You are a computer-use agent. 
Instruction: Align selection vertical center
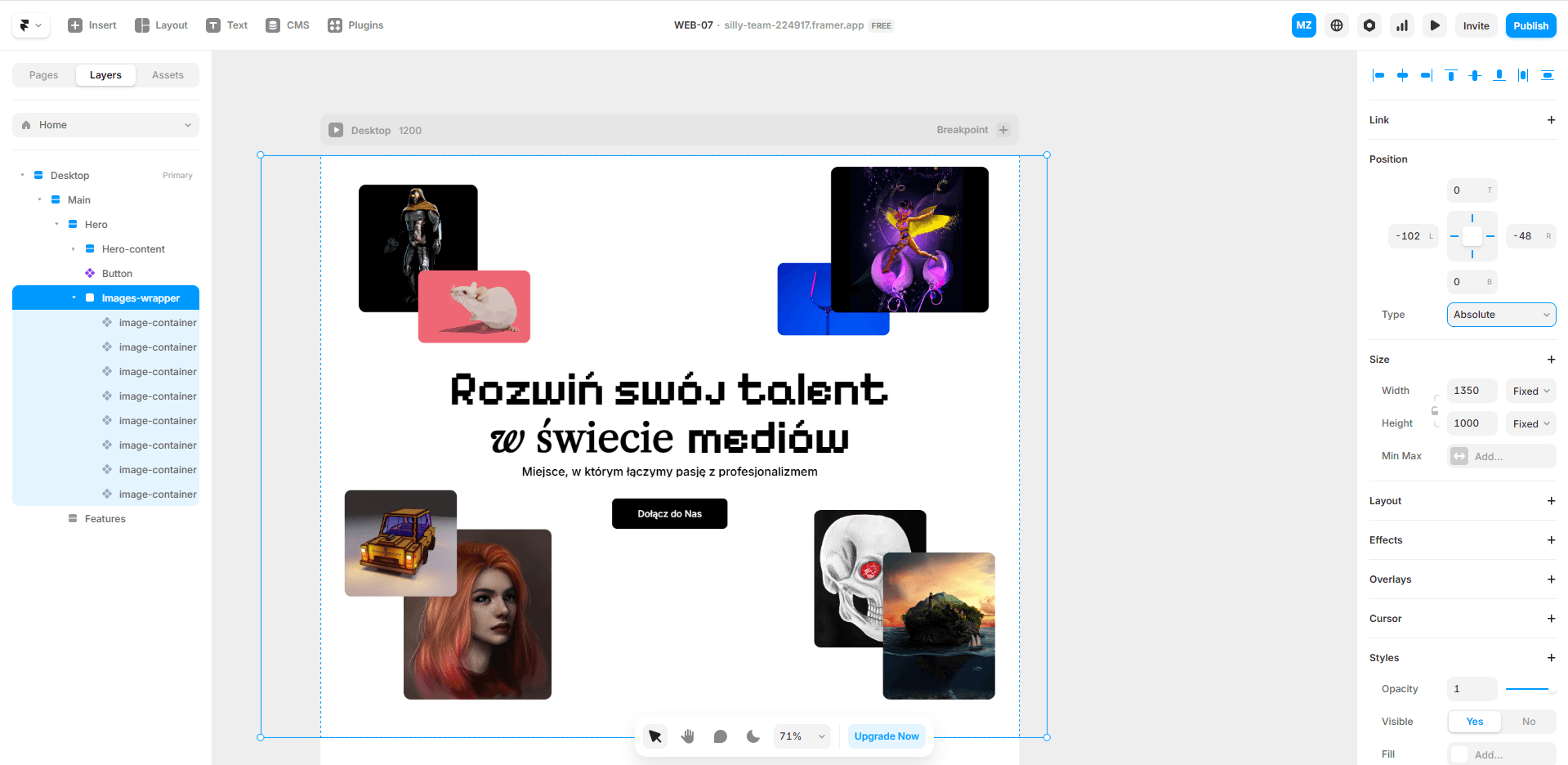click(x=1475, y=75)
